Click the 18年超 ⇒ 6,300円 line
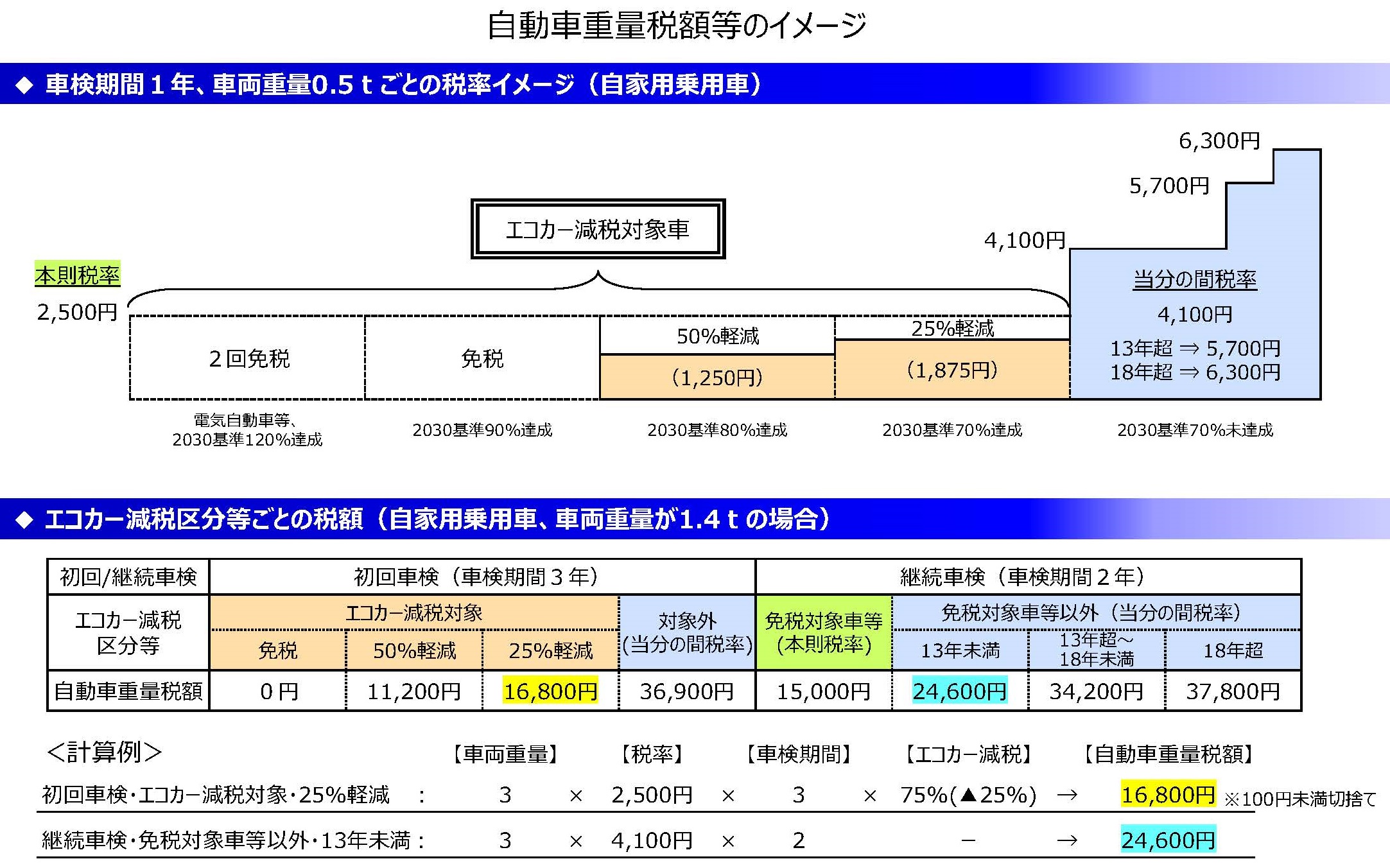The height and width of the screenshot is (868, 1390). tap(1195, 372)
